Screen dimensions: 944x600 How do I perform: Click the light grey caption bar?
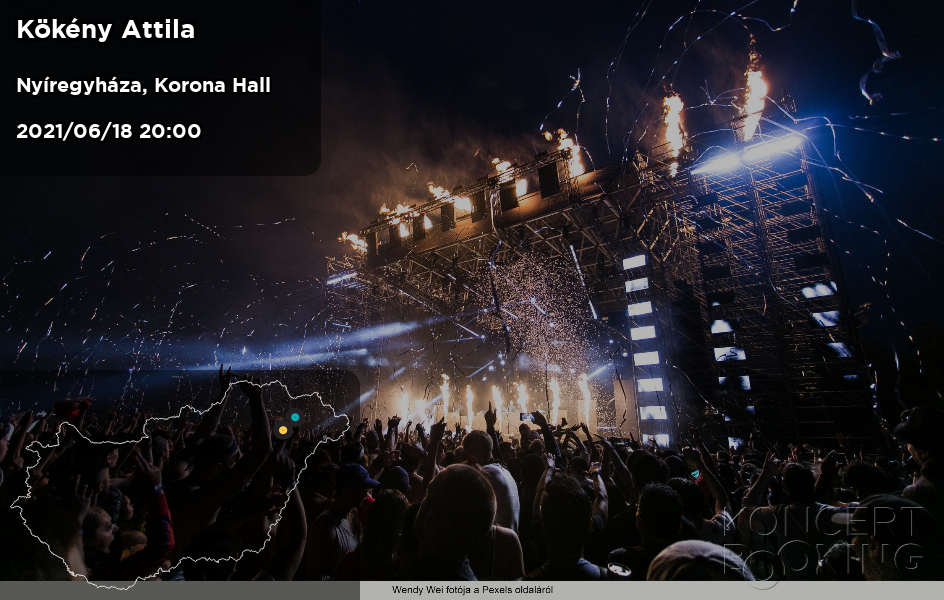651,590
